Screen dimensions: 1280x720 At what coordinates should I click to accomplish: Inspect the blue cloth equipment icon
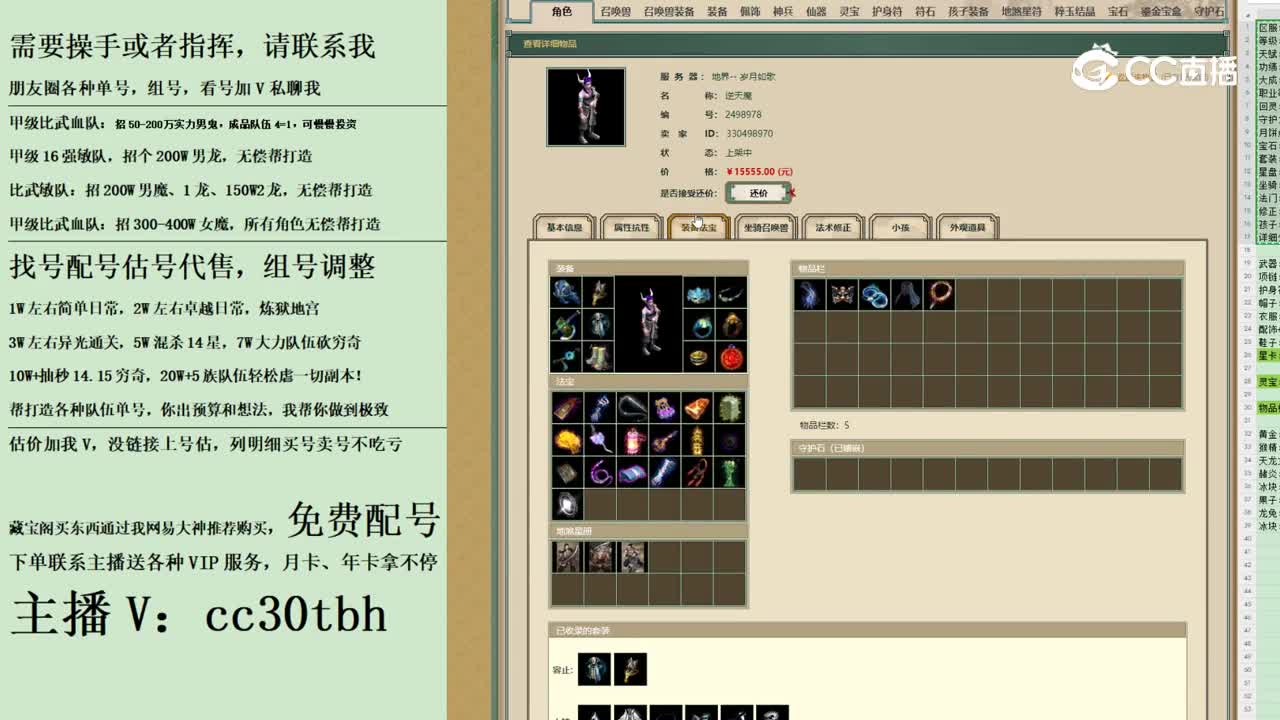point(566,293)
